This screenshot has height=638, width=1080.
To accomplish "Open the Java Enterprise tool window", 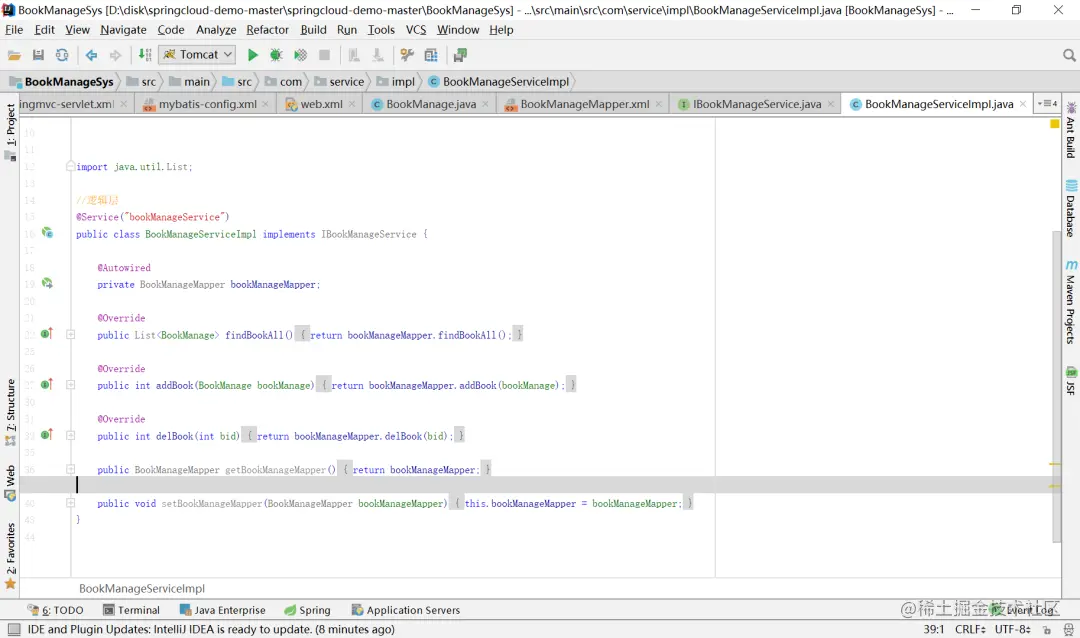I will click(x=222, y=610).
